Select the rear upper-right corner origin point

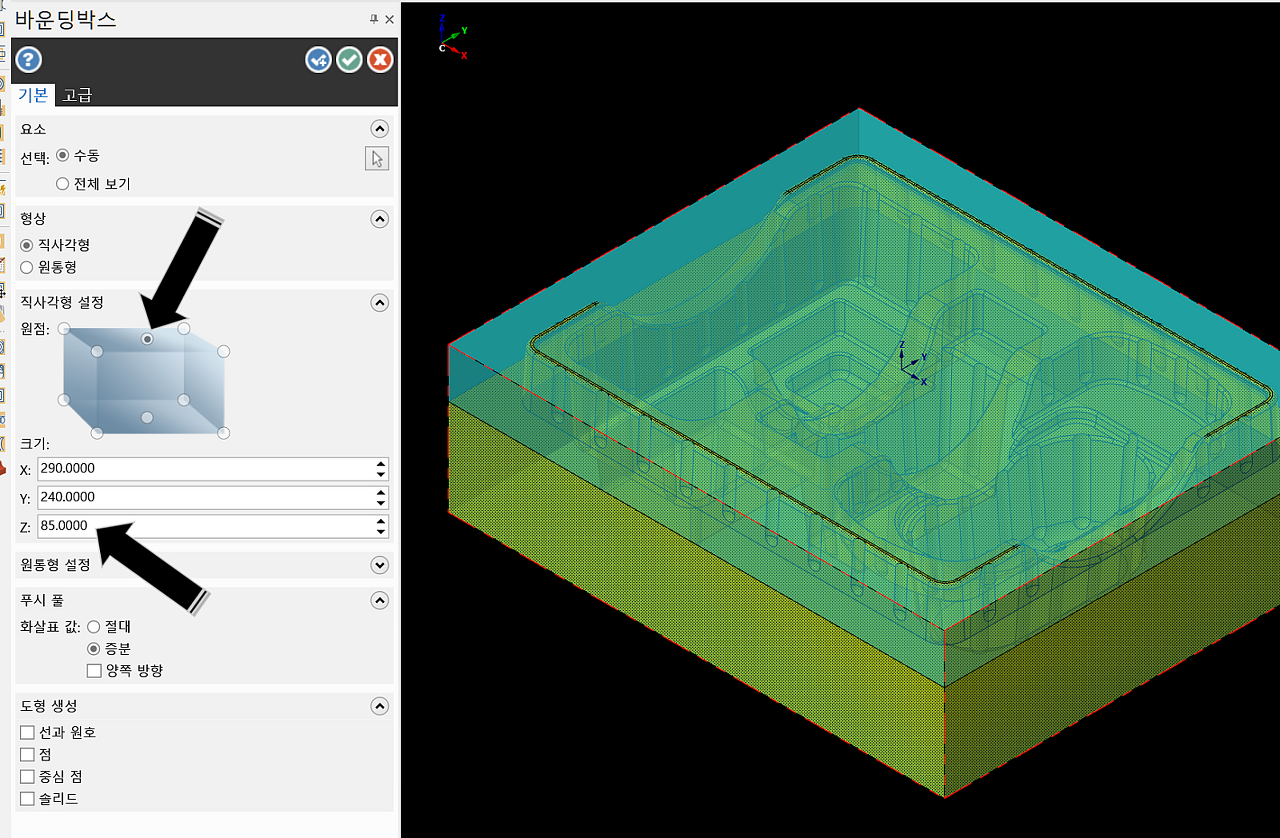click(184, 328)
